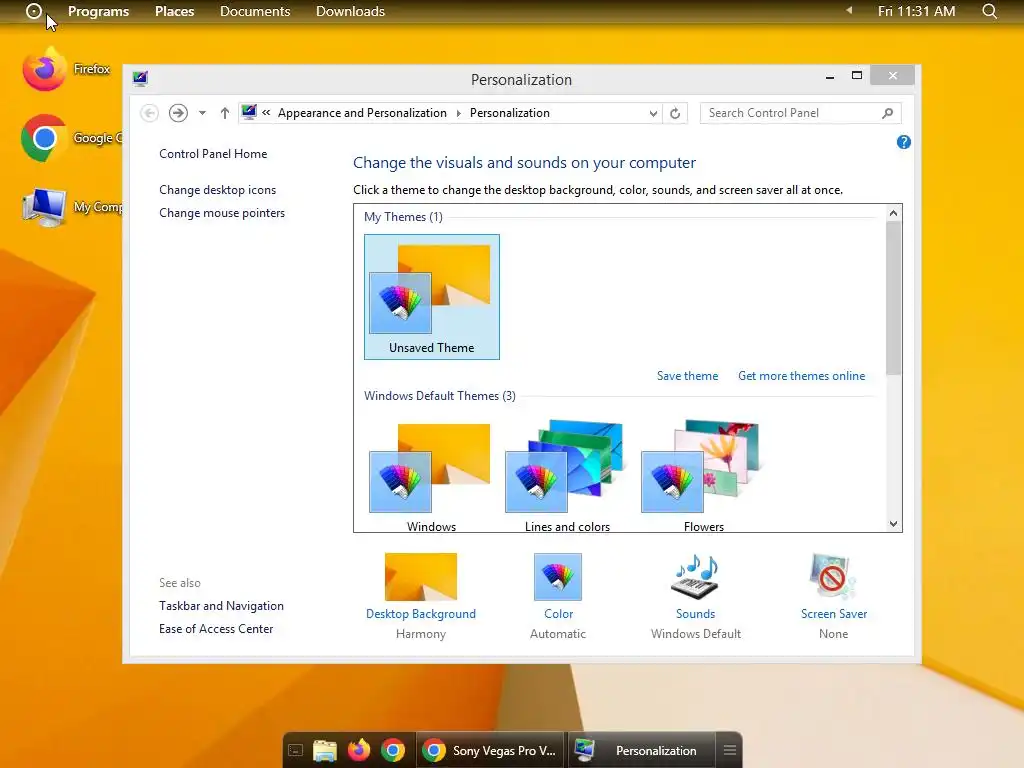Click the Sounds link text
The height and width of the screenshot is (768, 1024).
696,614
